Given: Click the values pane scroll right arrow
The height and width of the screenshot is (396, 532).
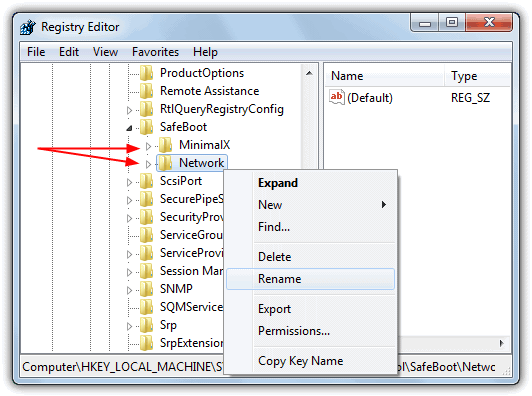Looking at the screenshot, I should tap(502, 343).
